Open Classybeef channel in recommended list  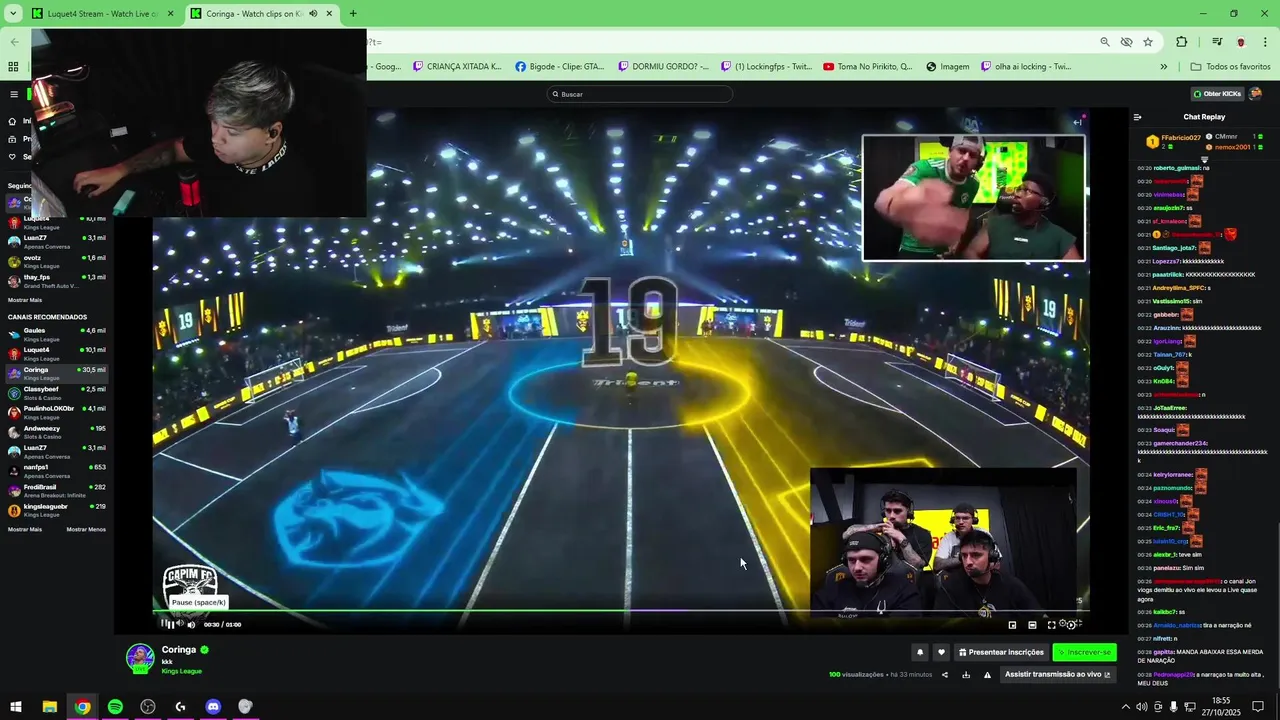tap(57, 393)
